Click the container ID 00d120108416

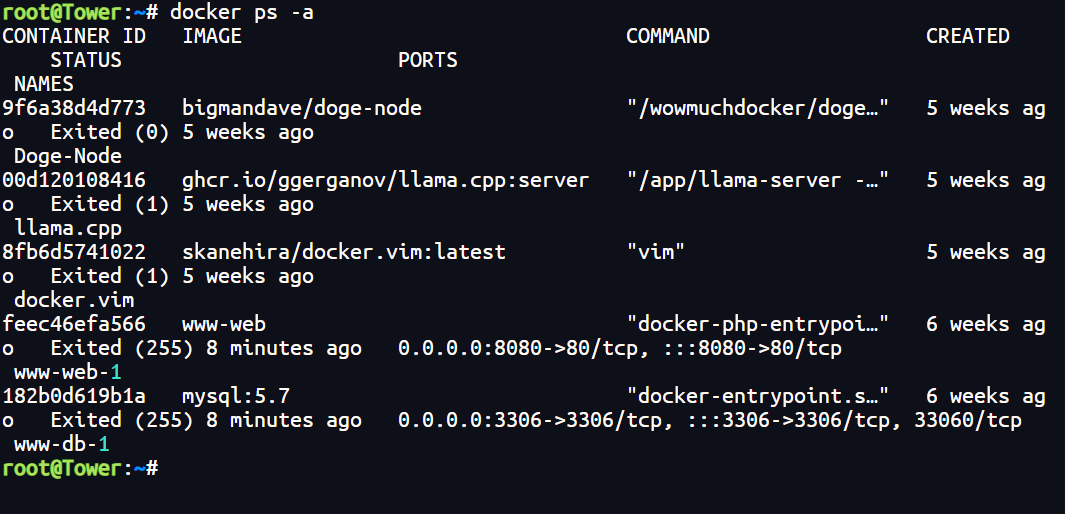[74, 181]
